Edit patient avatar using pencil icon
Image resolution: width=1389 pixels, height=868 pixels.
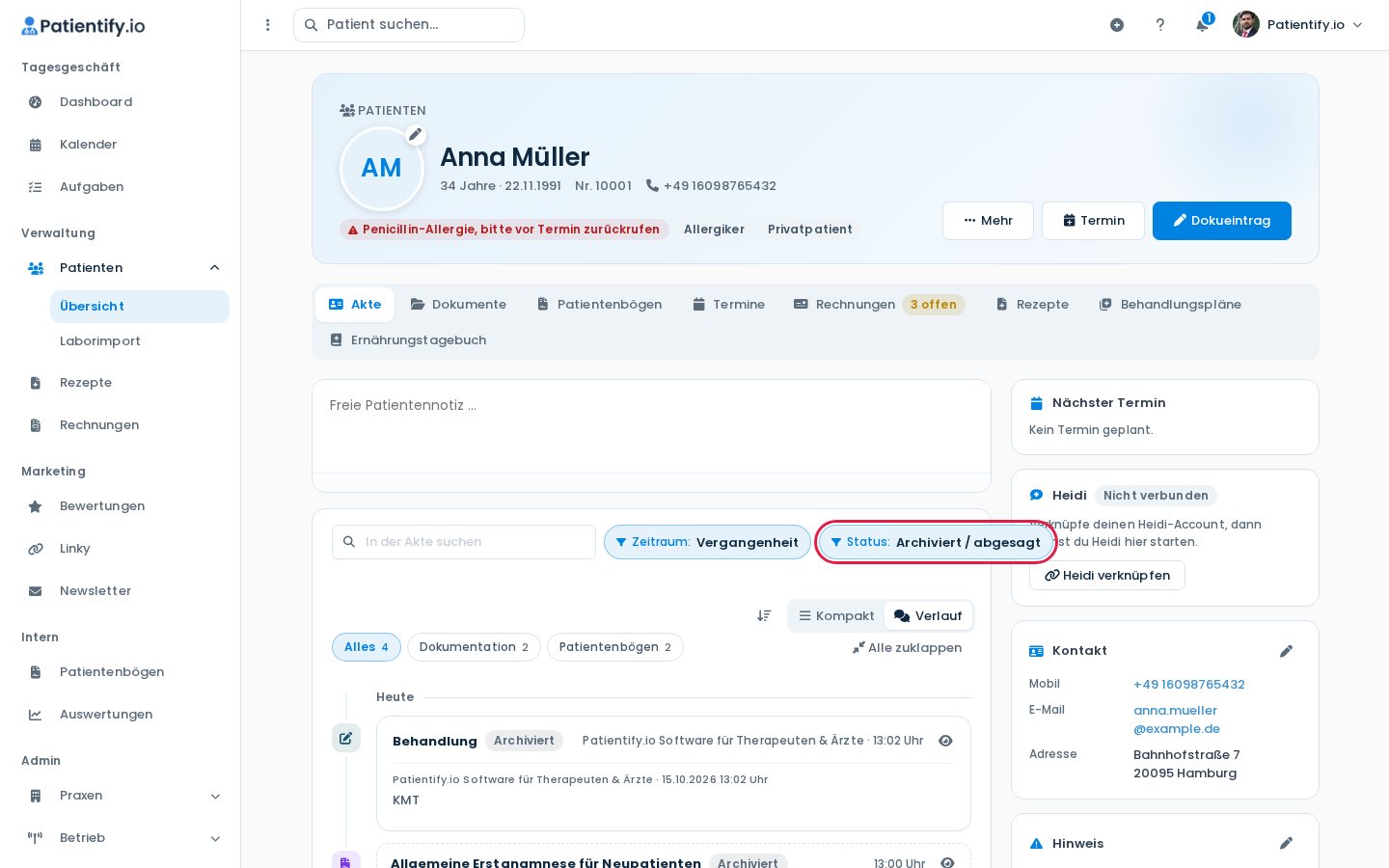coord(415,135)
